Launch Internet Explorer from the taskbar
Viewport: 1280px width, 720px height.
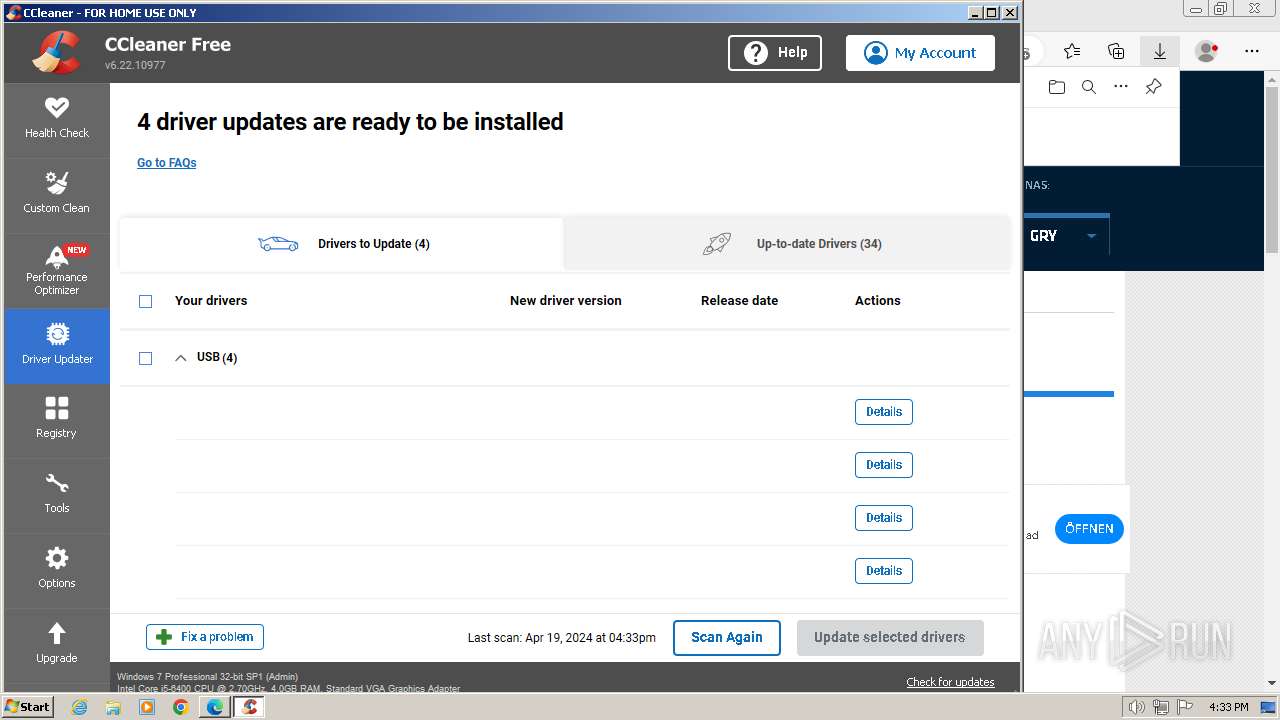[x=79, y=707]
